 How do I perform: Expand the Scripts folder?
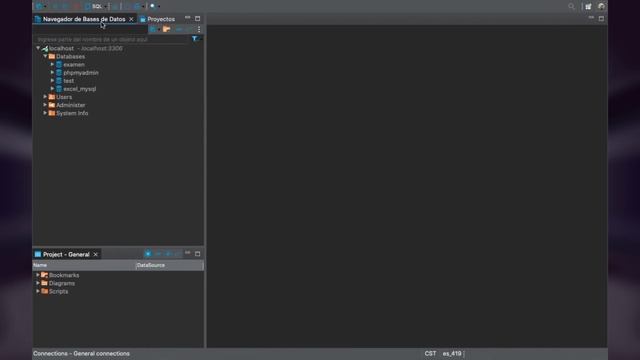(x=38, y=291)
